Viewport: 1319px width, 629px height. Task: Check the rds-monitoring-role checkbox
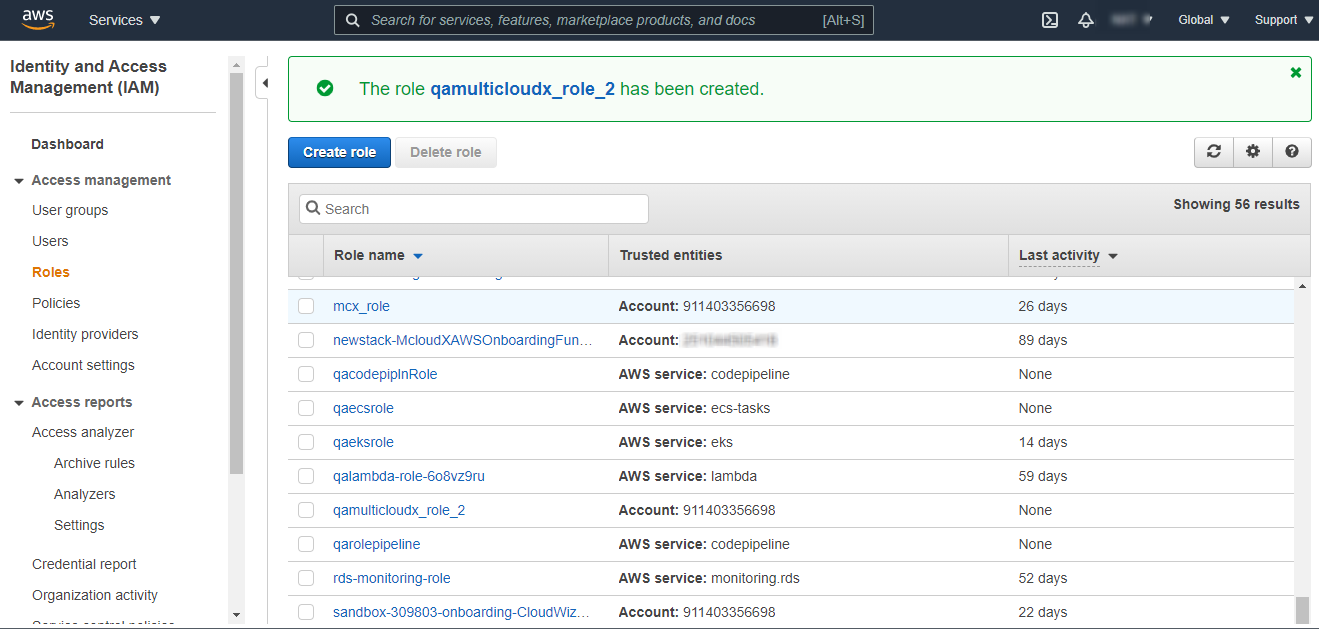pos(306,579)
